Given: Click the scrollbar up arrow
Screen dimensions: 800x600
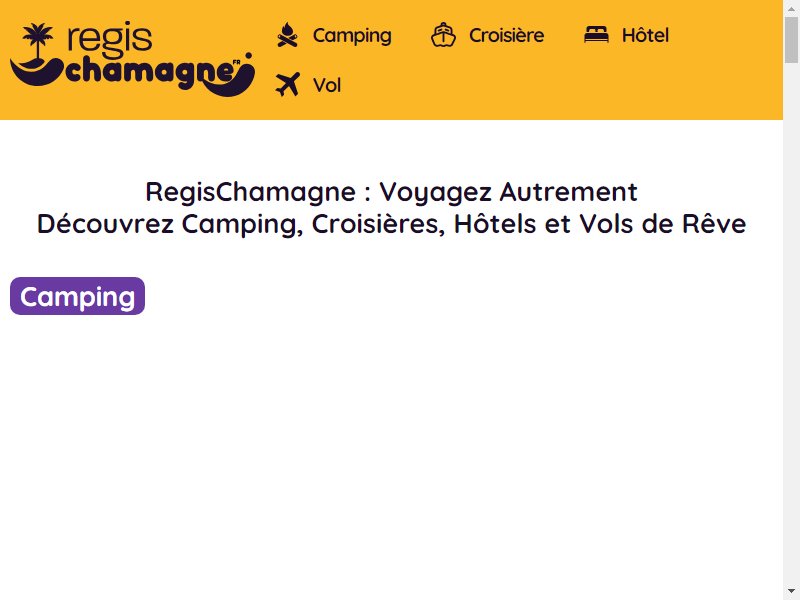Looking at the screenshot, I should 791,7.
